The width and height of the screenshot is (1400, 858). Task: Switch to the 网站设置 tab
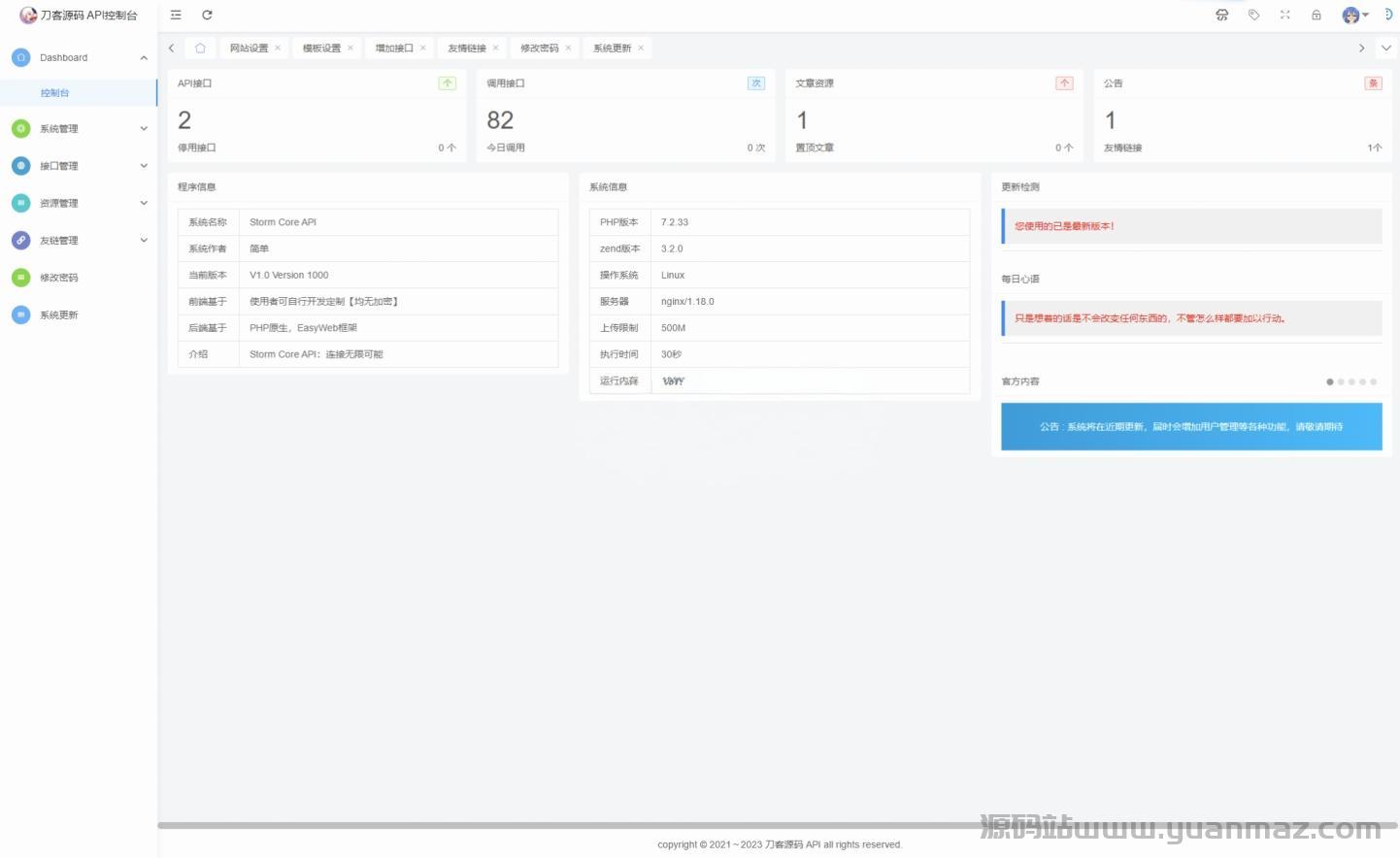[249, 48]
